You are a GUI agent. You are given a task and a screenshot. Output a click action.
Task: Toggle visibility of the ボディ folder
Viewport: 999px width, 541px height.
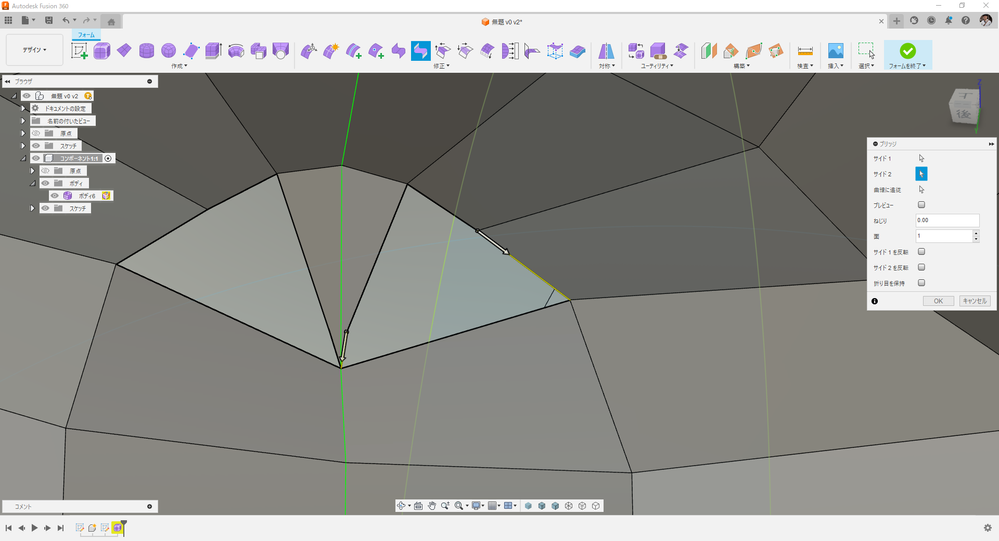(x=45, y=183)
